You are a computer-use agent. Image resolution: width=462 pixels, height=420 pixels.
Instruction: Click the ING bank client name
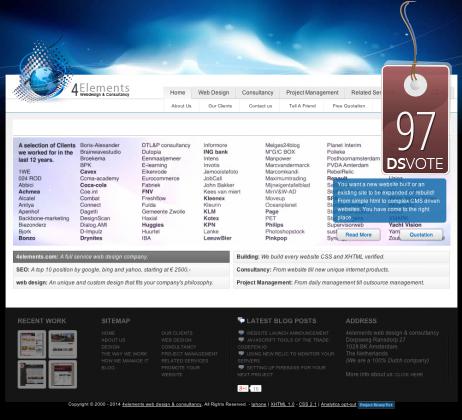tap(216, 152)
